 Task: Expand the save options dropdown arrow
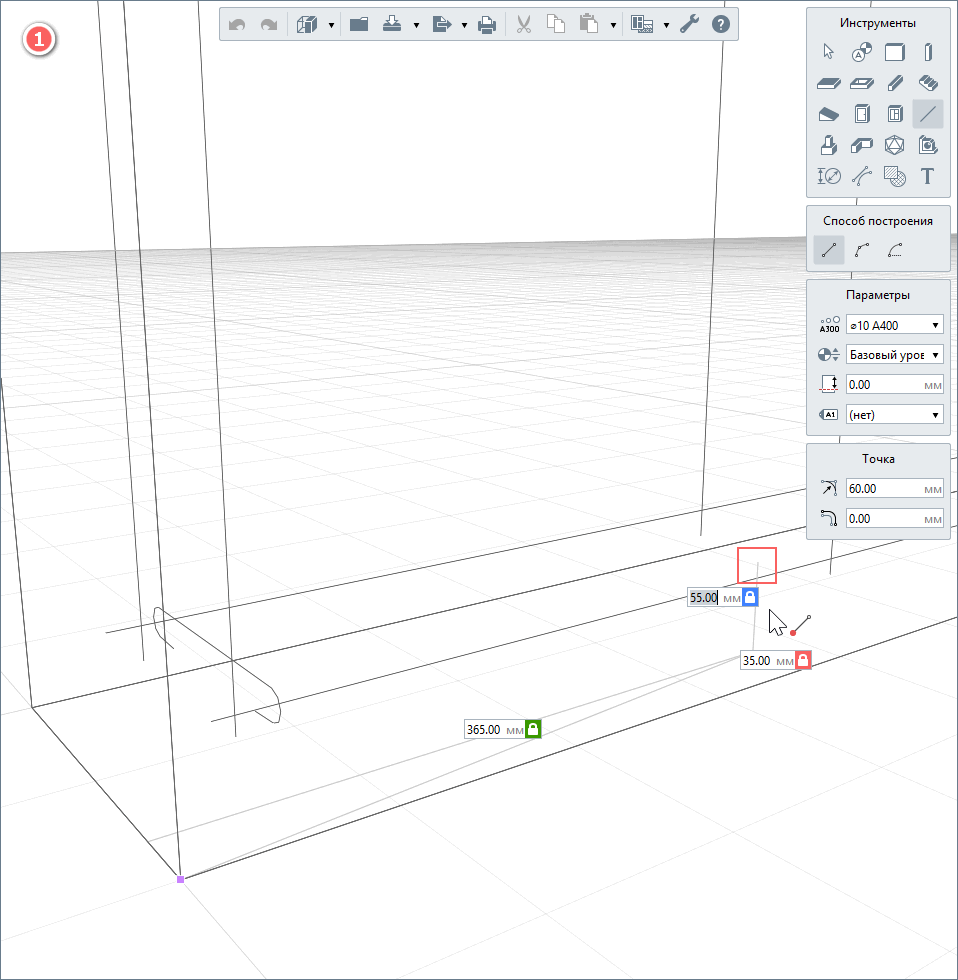pos(416,25)
